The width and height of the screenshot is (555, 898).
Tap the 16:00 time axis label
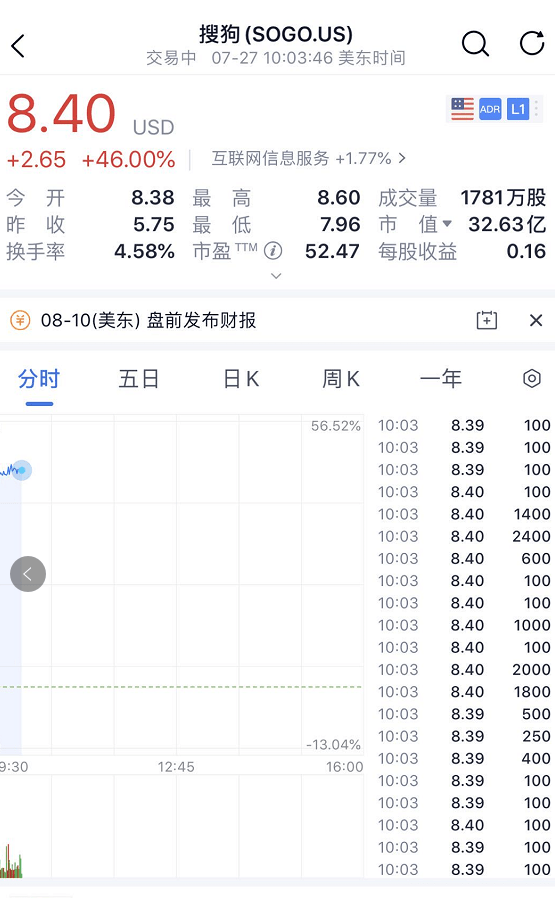click(344, 767)
